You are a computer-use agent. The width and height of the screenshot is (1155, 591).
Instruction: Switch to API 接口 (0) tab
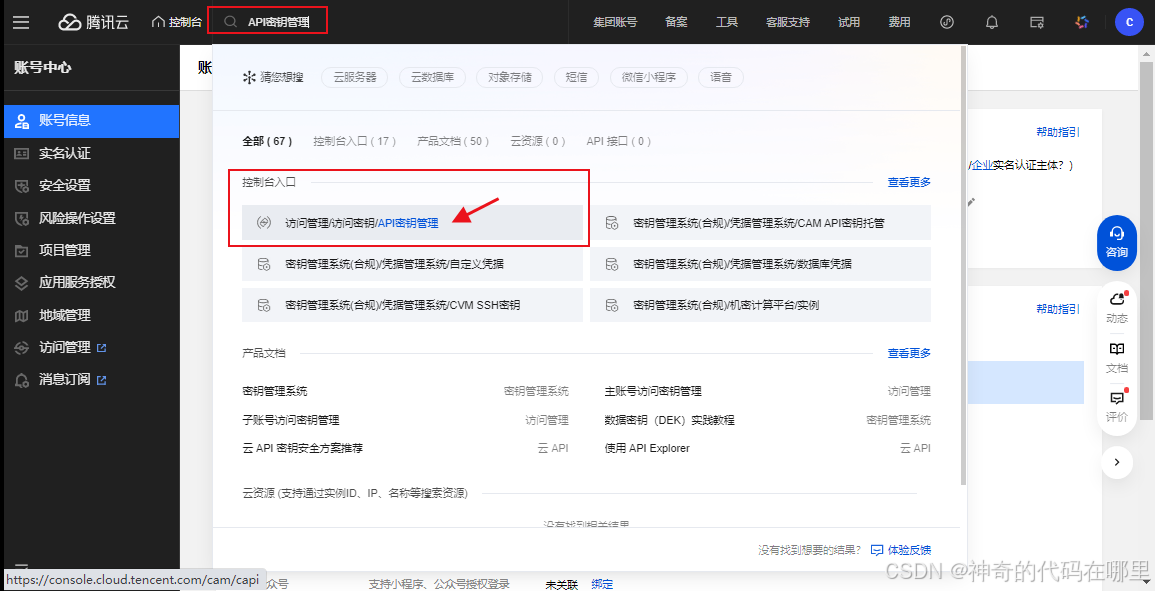619,141
